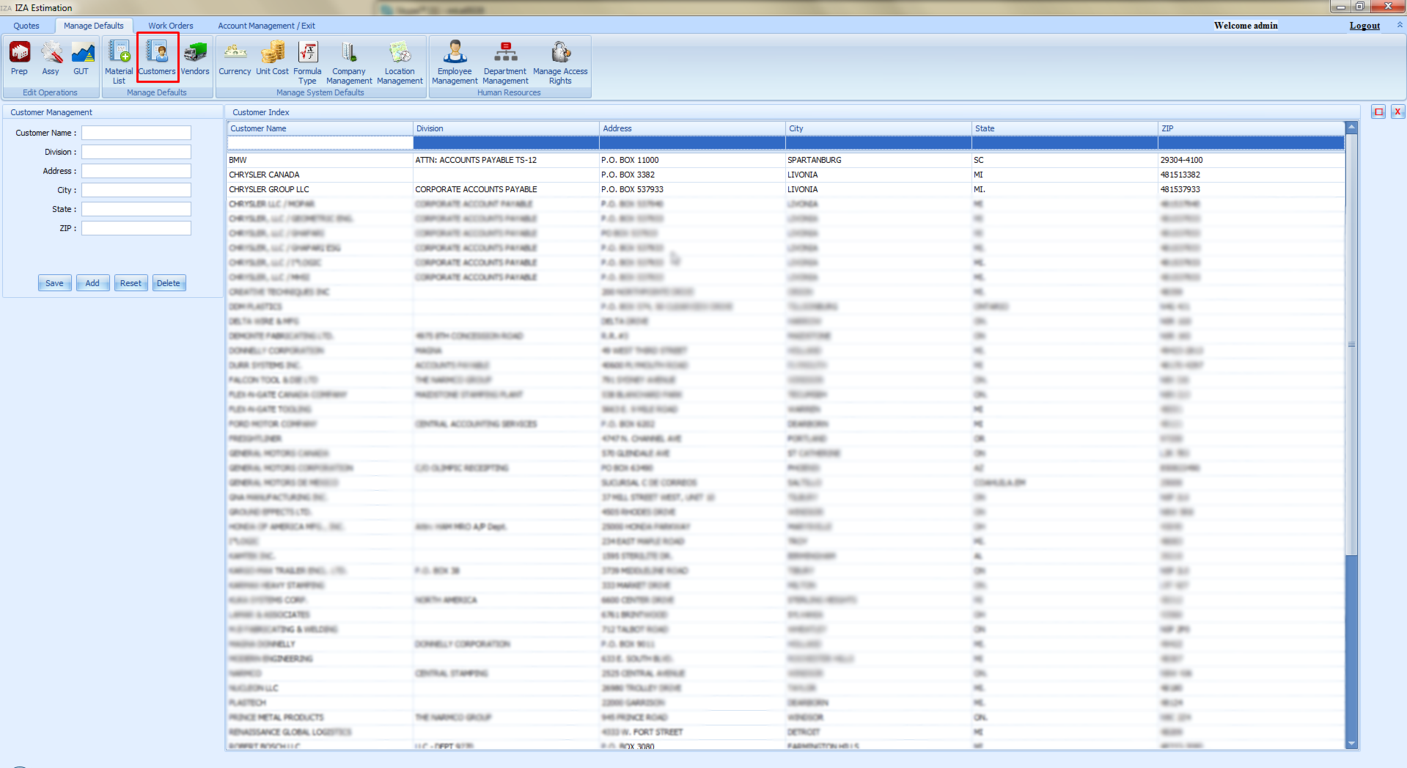This screenshot has height=768, width=1407.
Task: Log out via the Logout link
Action: coord(1364,26)
